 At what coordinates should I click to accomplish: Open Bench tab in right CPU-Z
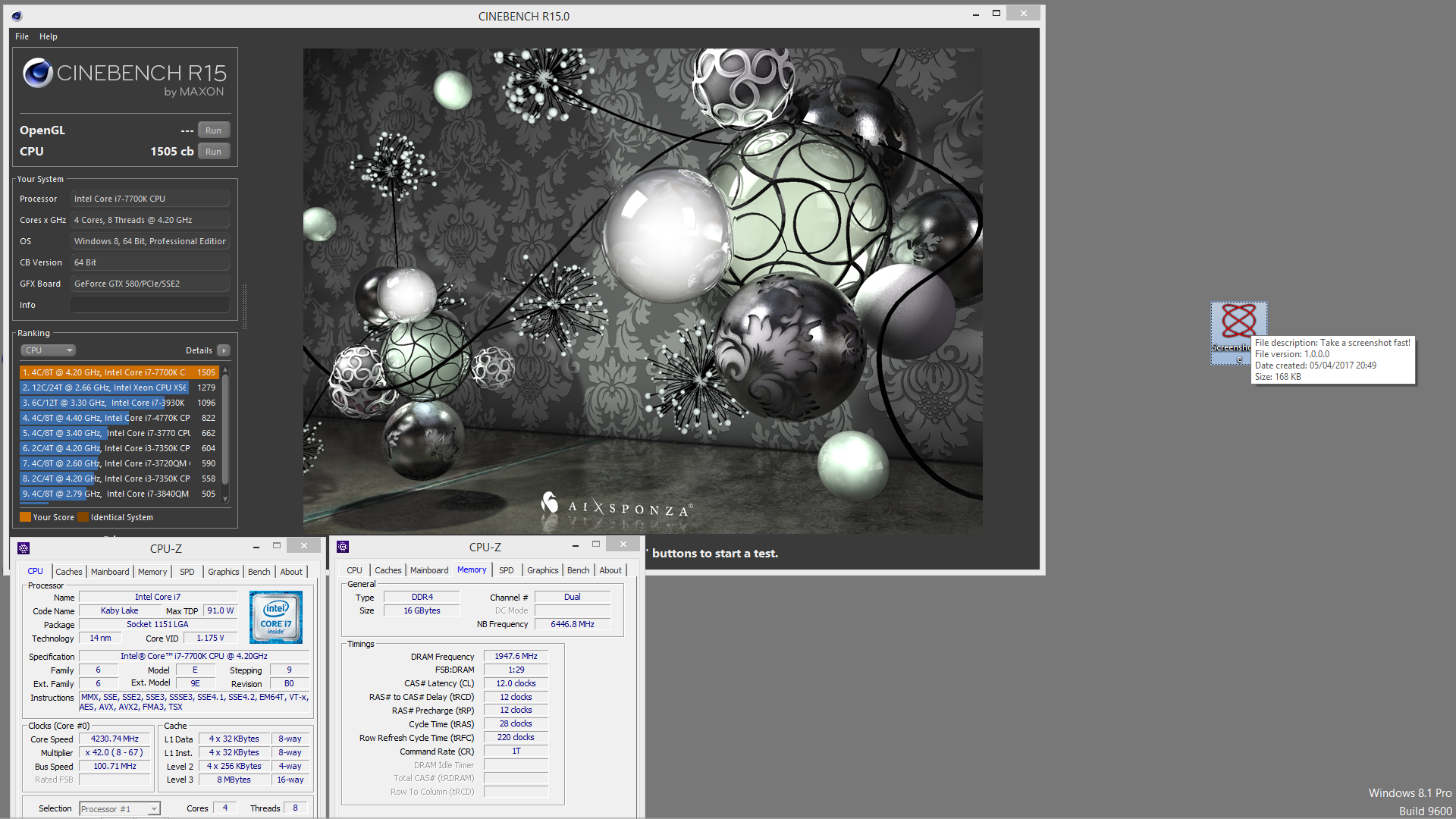pyautogui.click(x=579, y=570)
